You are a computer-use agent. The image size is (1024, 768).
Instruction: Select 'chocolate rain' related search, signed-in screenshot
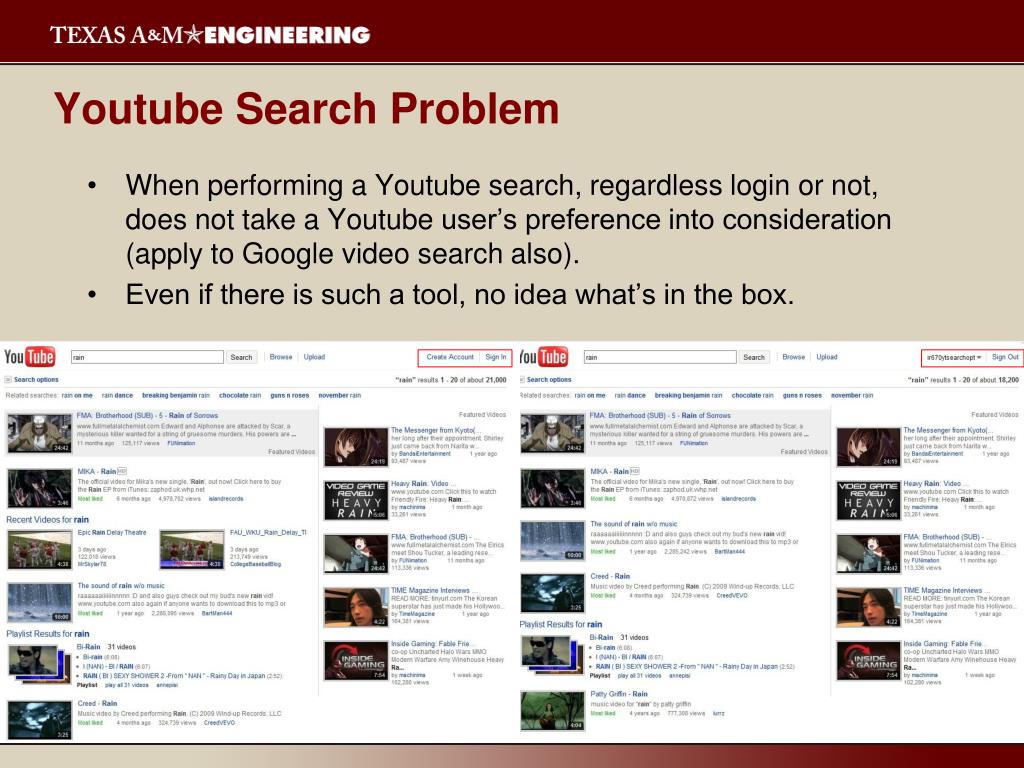(x=752, y=395)
